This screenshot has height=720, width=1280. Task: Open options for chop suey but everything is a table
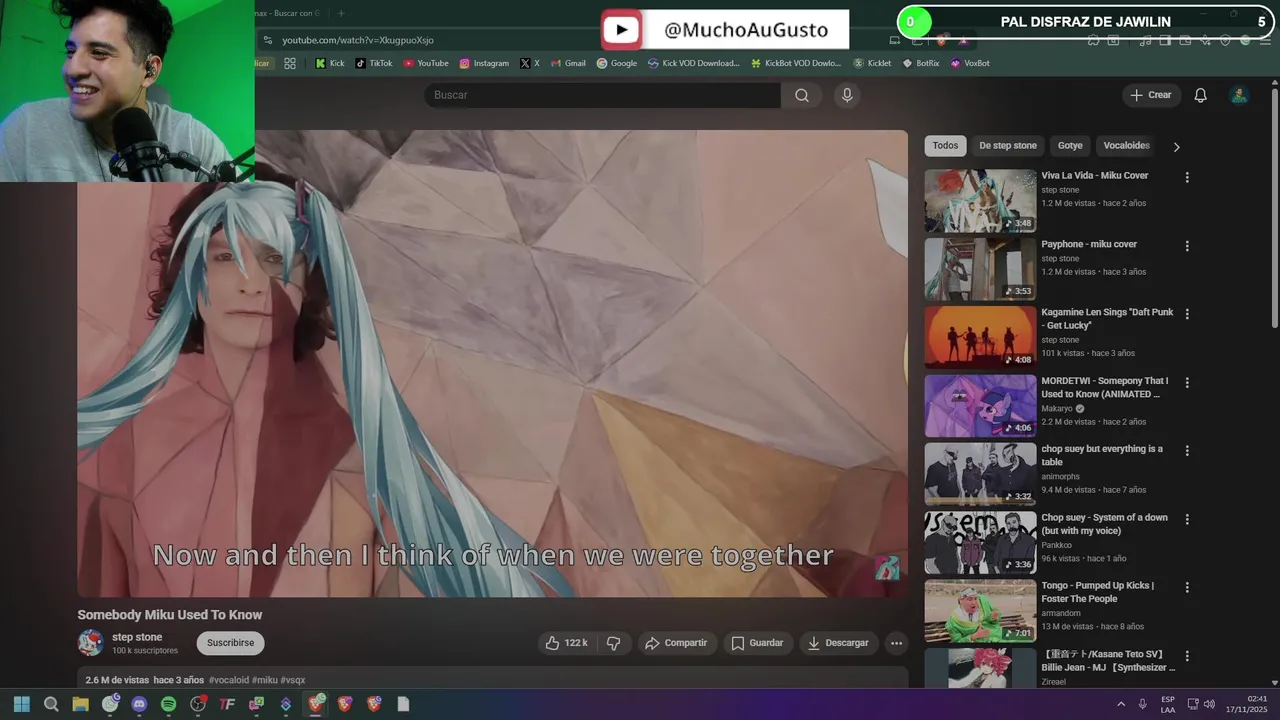tap(1187, 451)
